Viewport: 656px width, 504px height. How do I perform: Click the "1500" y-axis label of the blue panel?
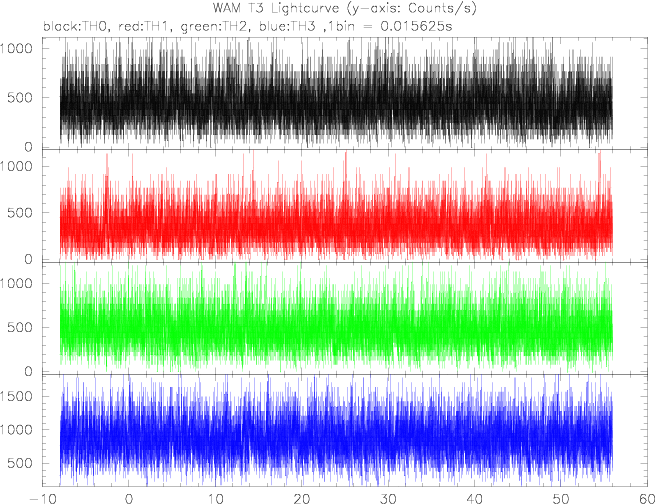[16, 396]
